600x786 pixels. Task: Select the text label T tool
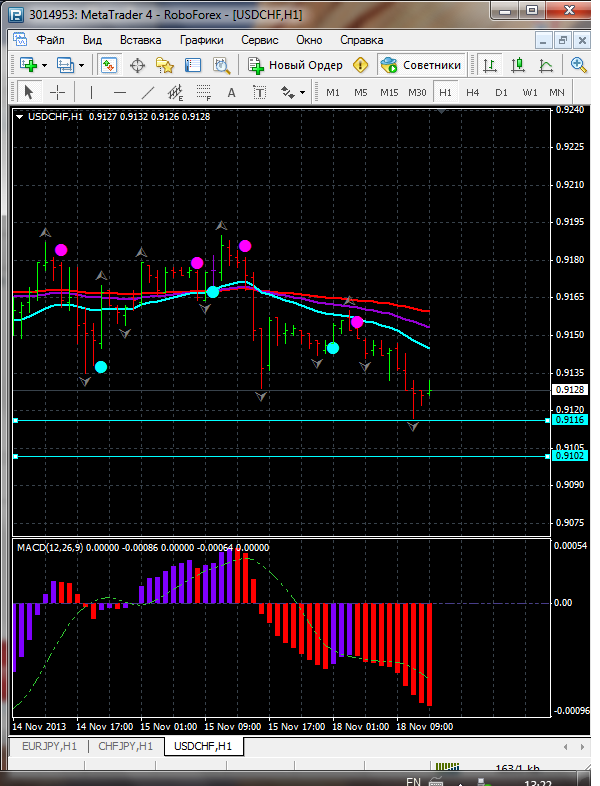(x=259, y=92)
